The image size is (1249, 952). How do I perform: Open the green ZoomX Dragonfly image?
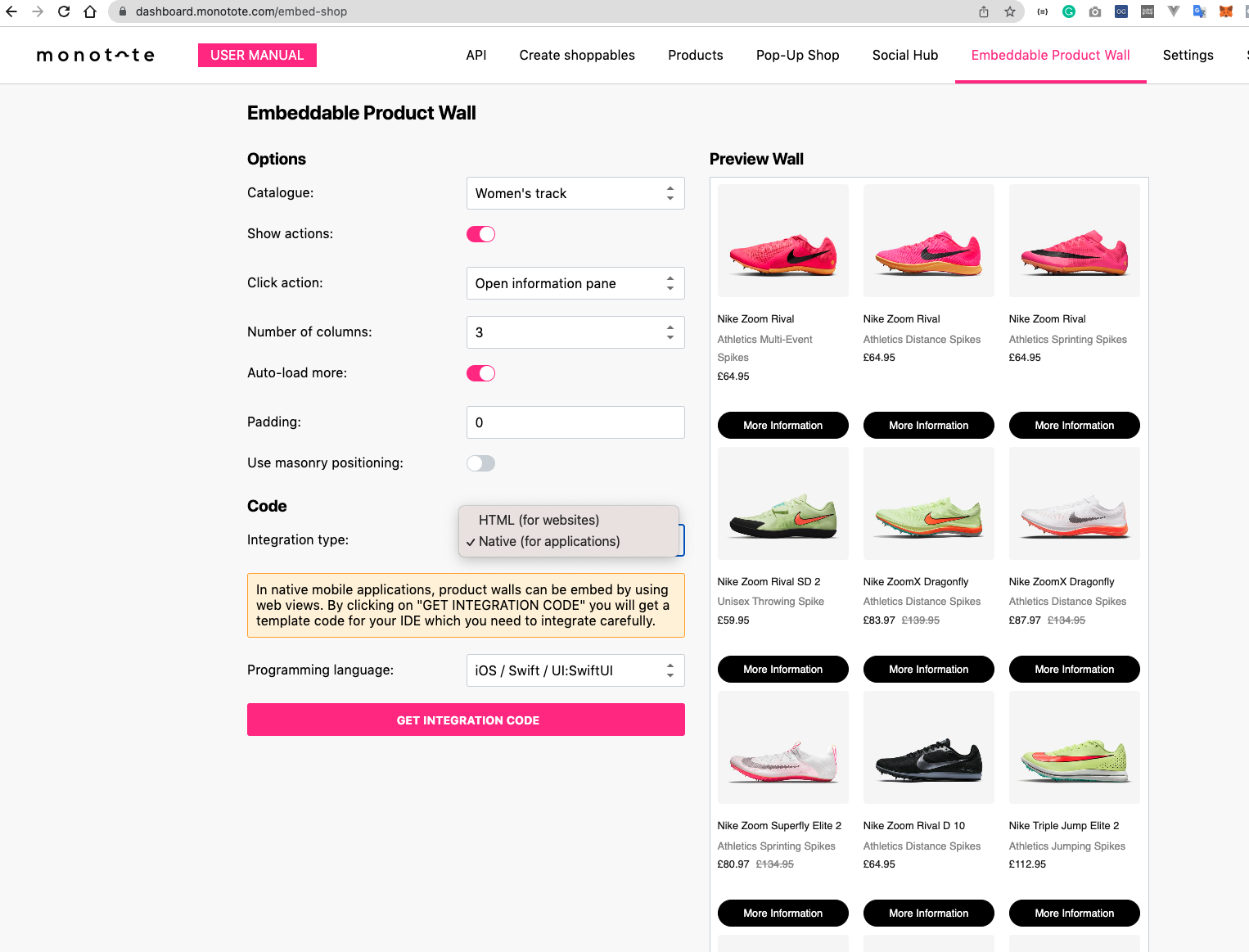tap(929, 503)
